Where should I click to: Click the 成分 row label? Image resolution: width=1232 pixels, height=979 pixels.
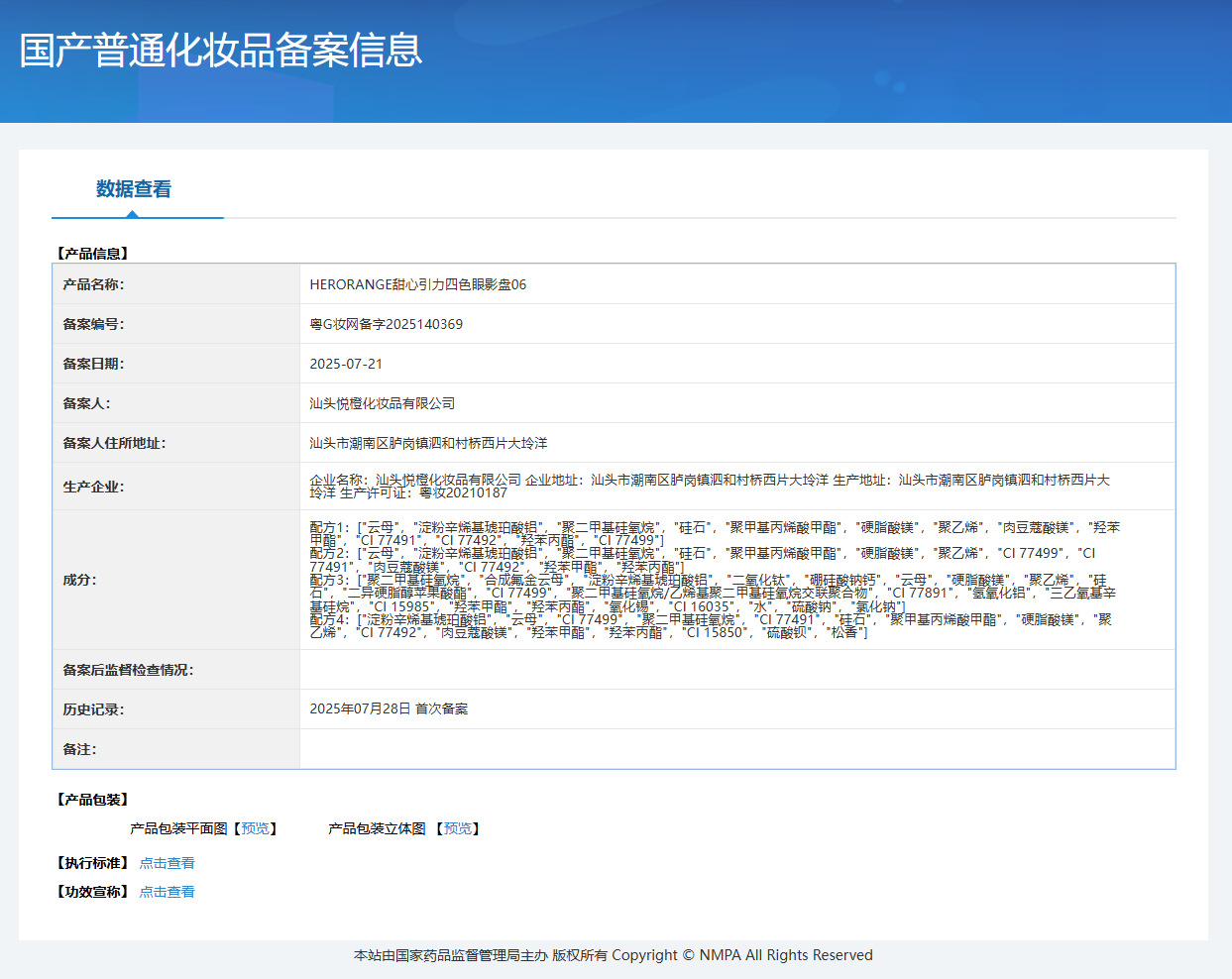(79, 580)
